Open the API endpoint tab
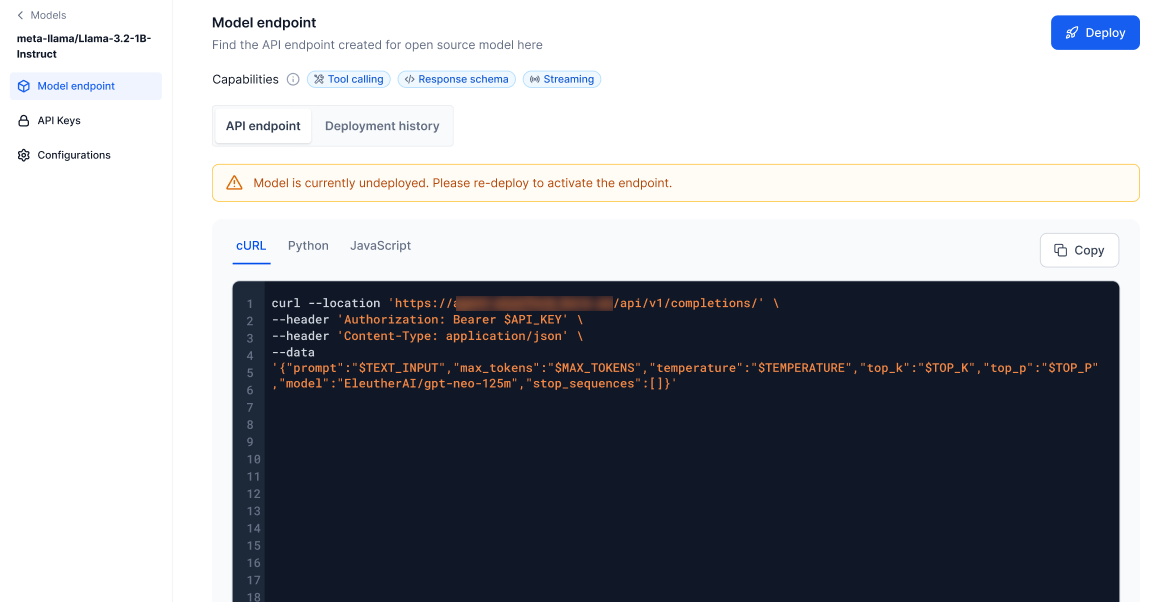1161x602 pixels. pyautogui.click(x=263, y=126)
